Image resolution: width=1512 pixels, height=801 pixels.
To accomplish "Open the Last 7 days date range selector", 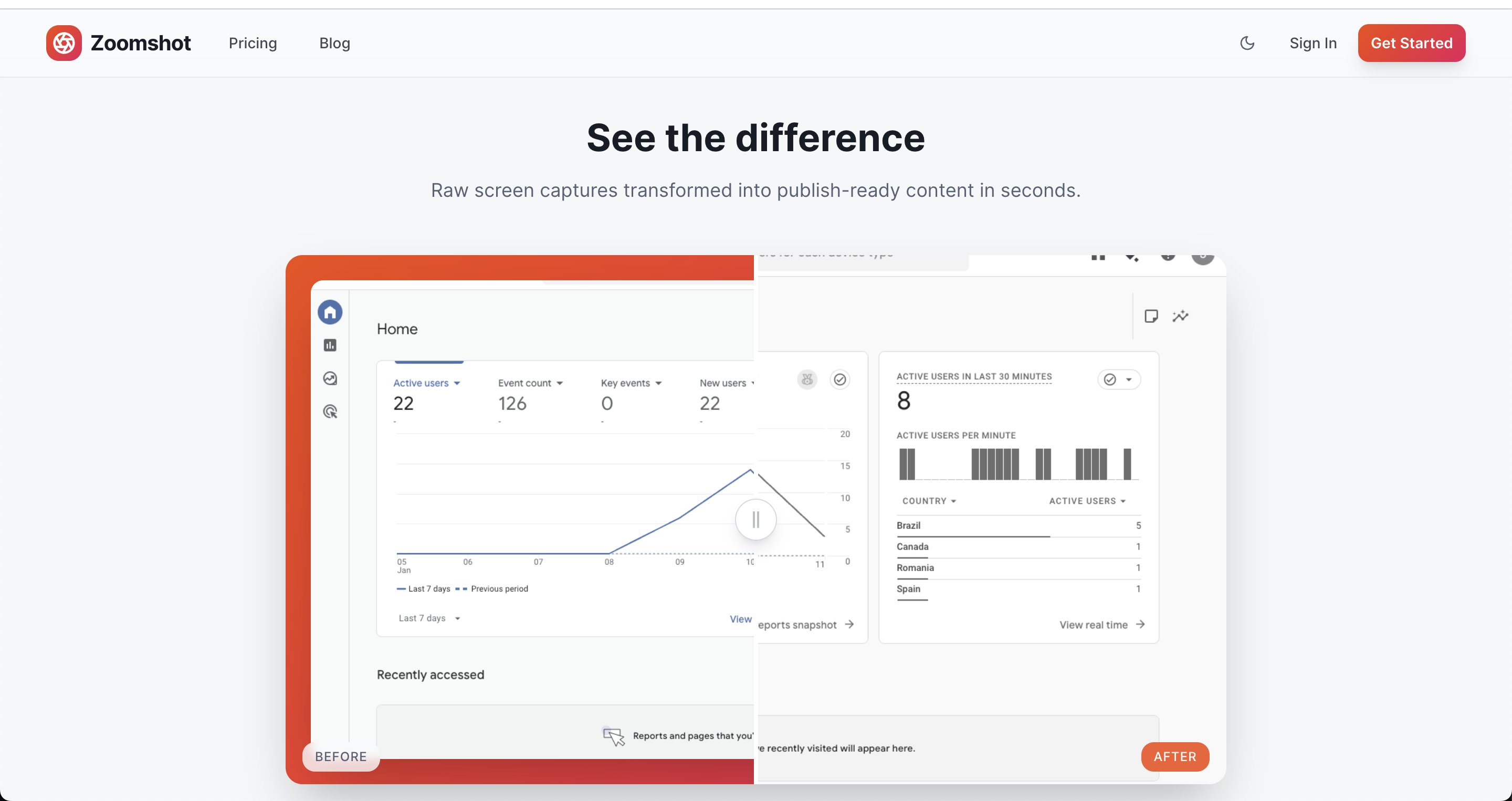I will coord(429,618).
